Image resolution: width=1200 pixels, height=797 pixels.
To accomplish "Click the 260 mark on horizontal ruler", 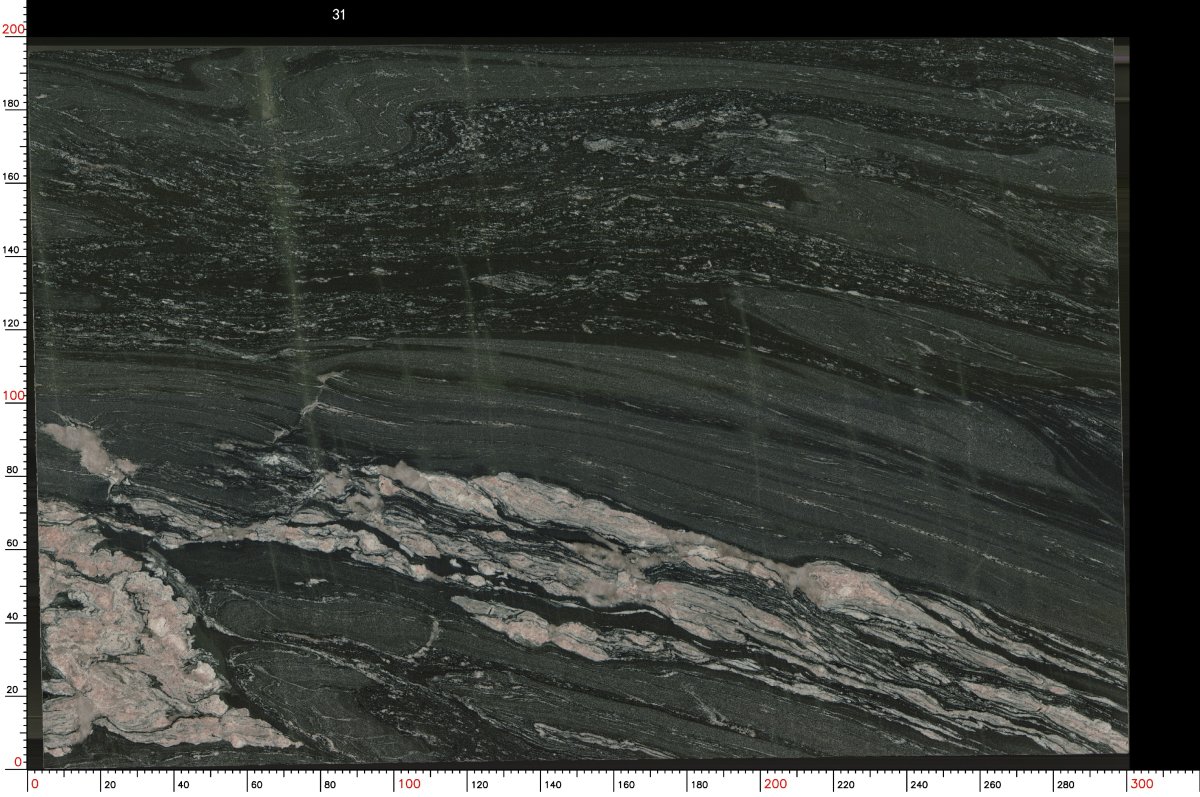I will 992,786.
